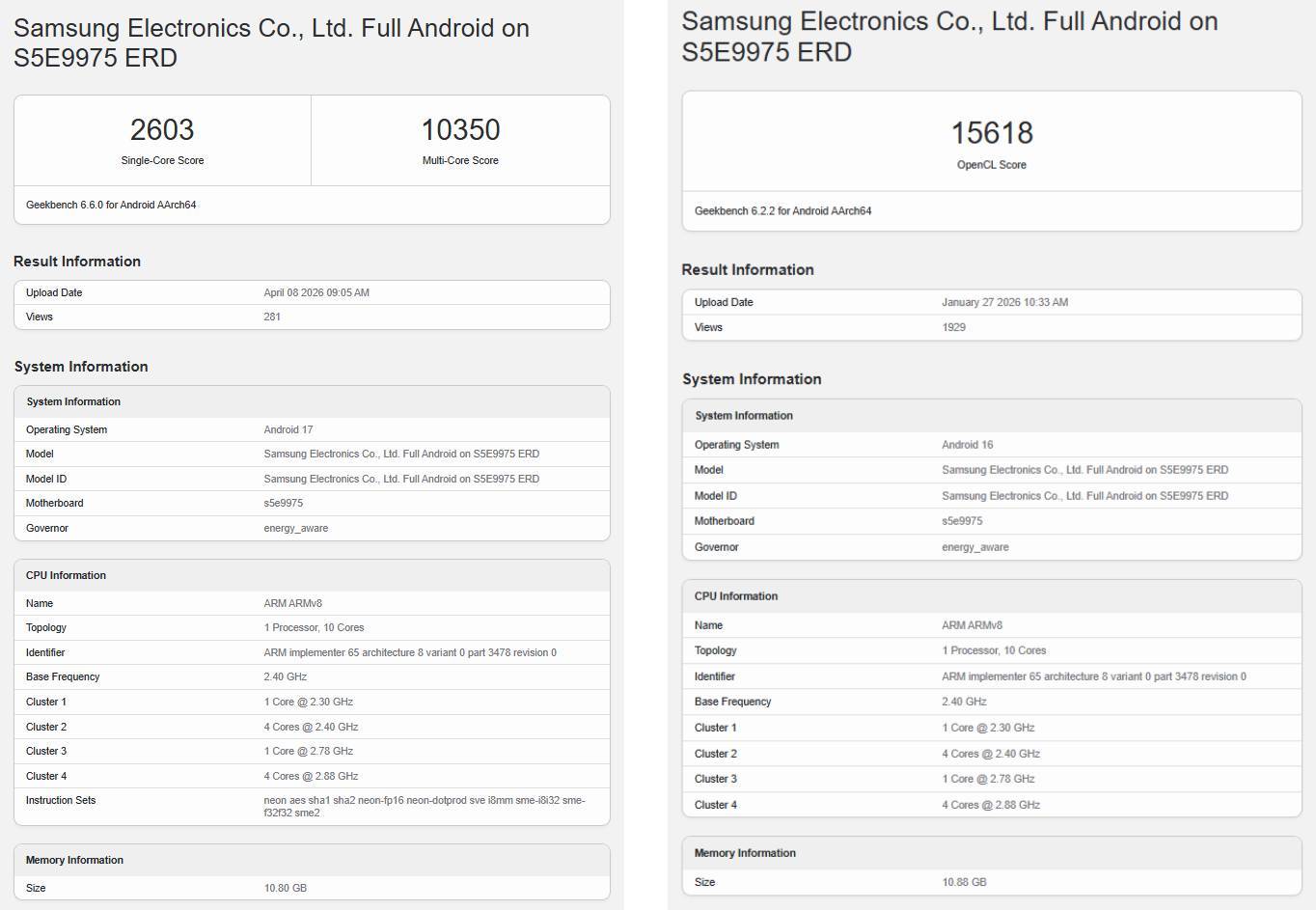
Task: Click the 'January 27 2026 10:33 AM' upload date
Action: coord(1004,302)
